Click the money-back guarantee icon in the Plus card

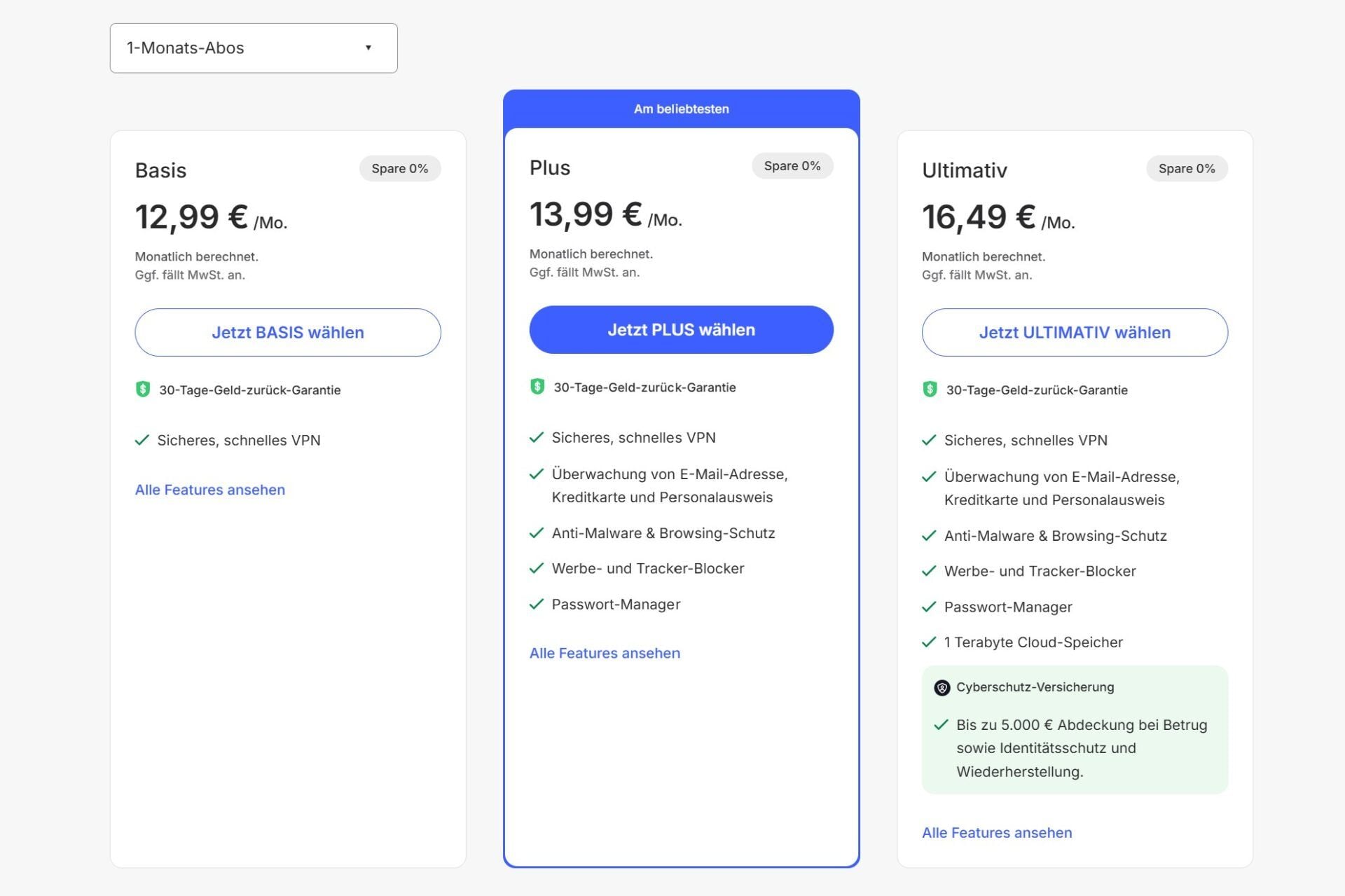point(537,387)
